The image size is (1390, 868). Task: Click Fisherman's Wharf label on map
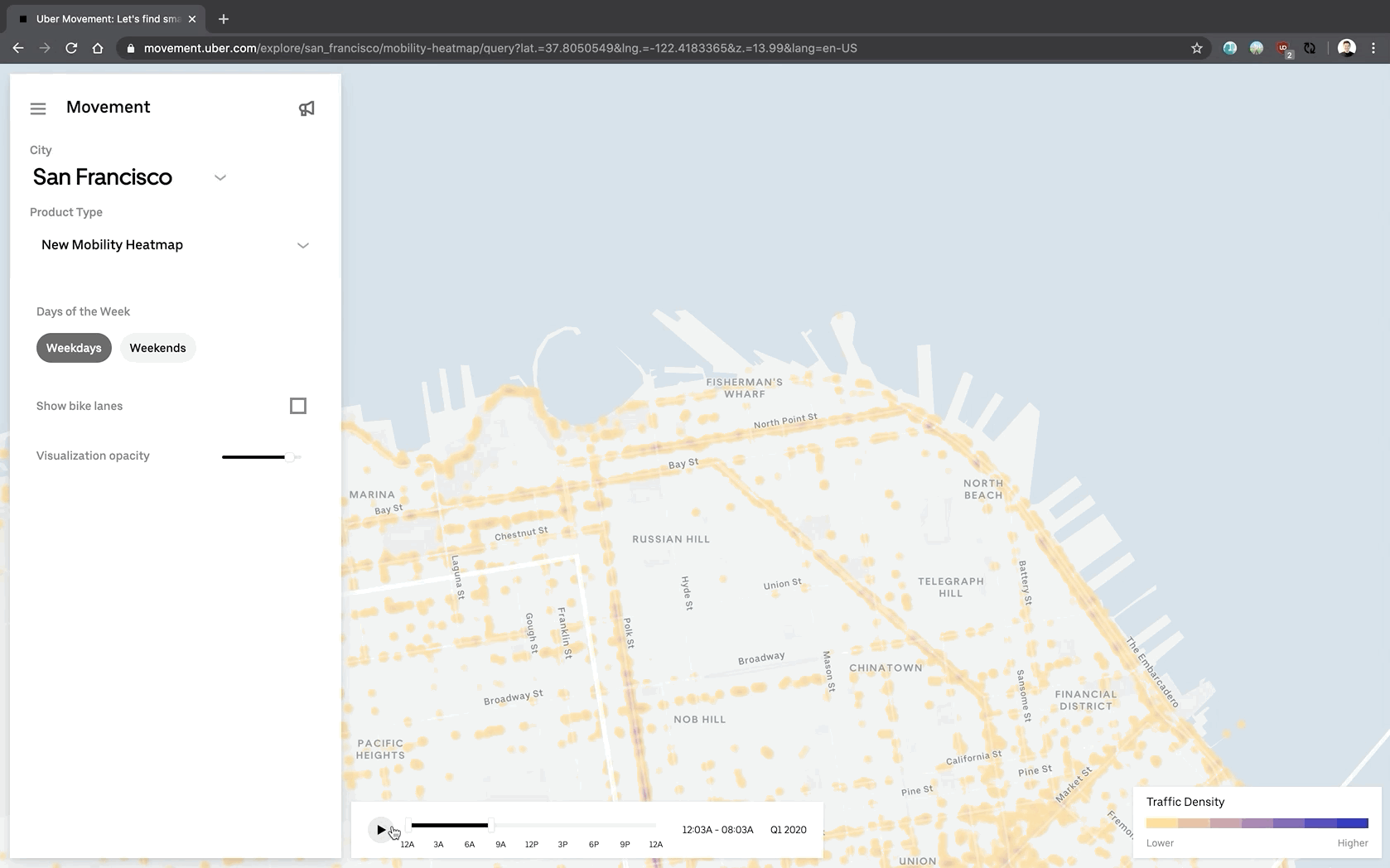(x=744, y=388)
